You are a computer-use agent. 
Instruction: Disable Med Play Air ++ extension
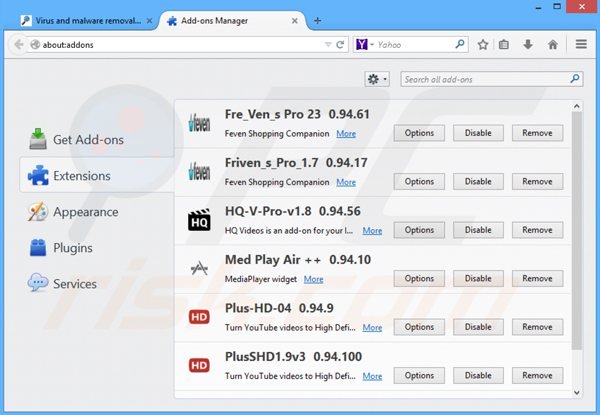click(478, 278)
